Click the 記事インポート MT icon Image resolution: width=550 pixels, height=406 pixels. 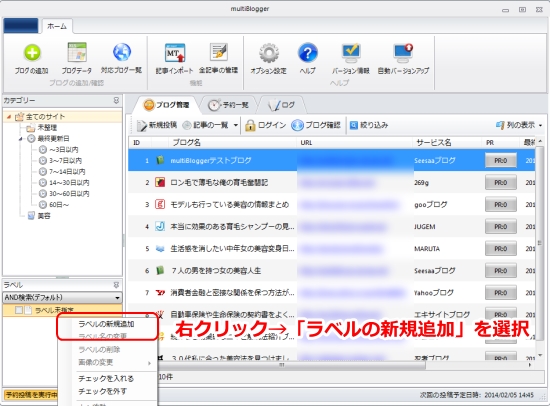175,53
